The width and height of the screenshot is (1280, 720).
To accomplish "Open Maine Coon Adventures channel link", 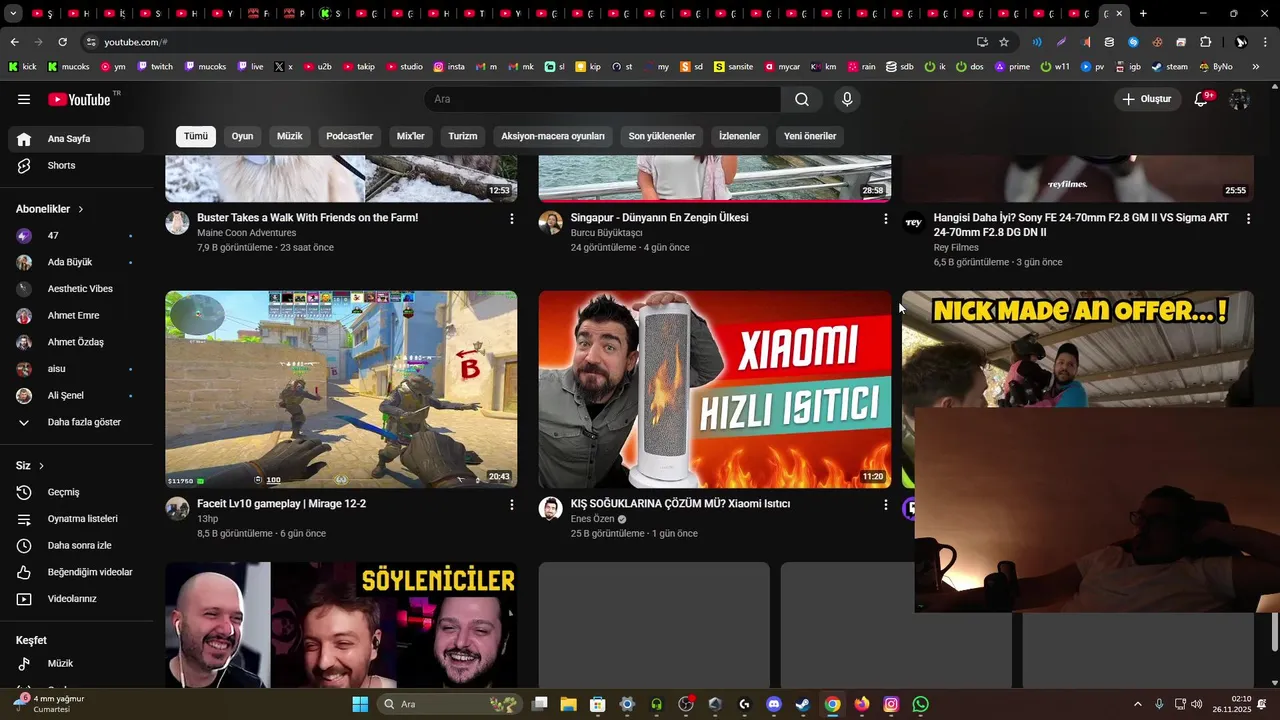I will (246, 233).
